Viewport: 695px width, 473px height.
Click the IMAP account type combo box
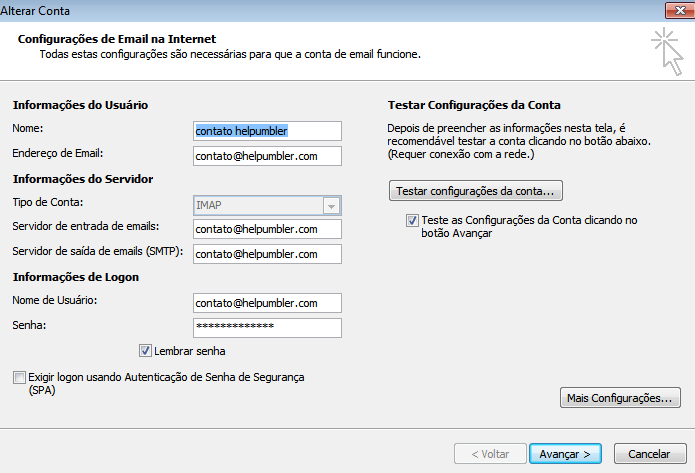click(257, 205)
